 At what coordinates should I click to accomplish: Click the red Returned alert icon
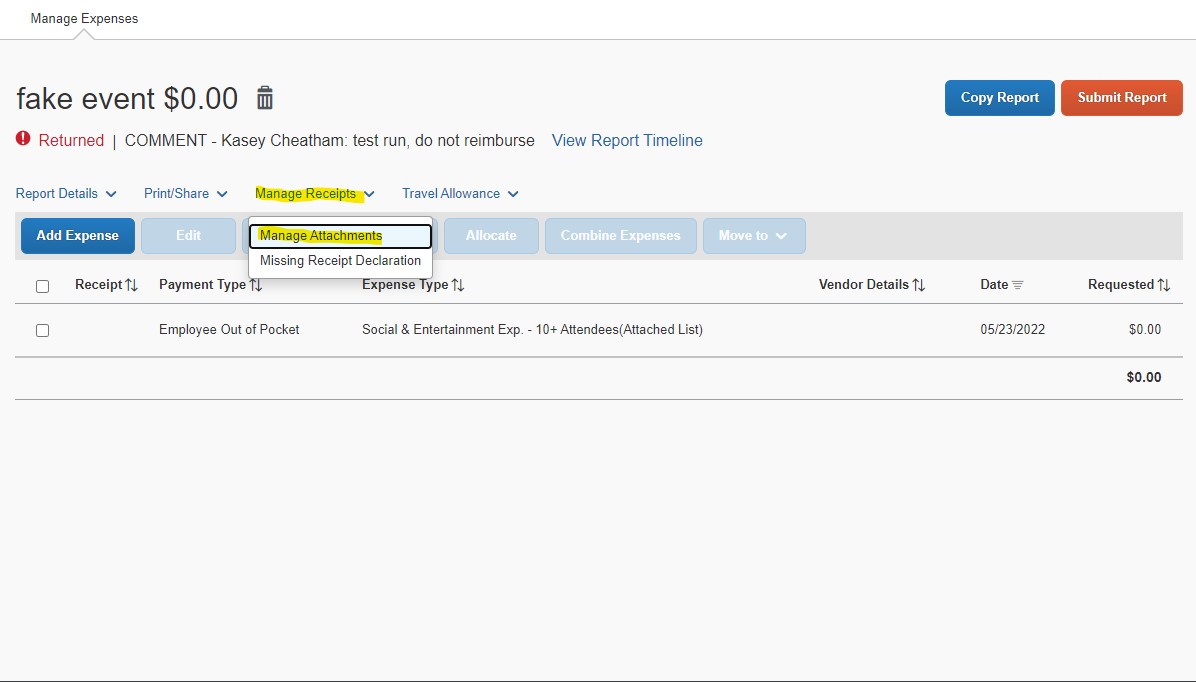click(x=22, y=140)
